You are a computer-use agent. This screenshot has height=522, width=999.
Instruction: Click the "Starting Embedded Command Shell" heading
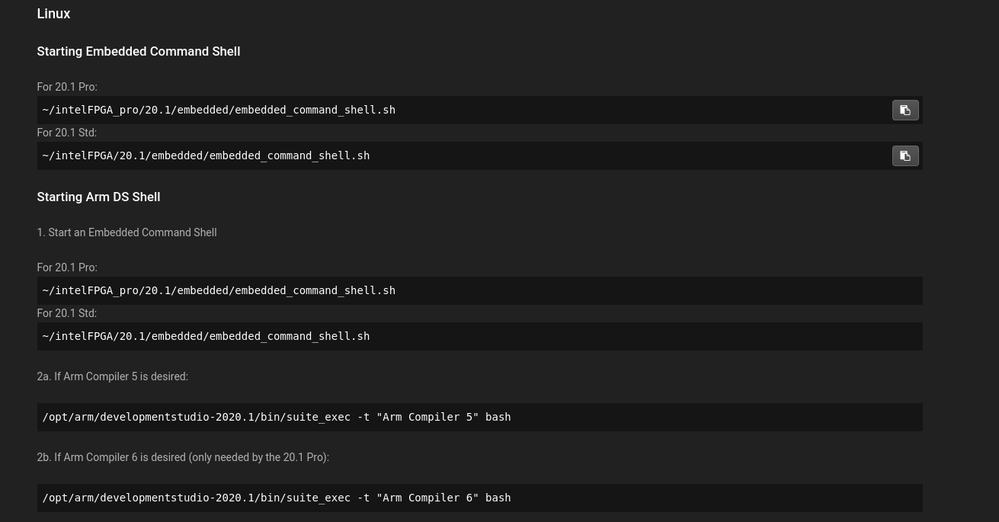138,51
